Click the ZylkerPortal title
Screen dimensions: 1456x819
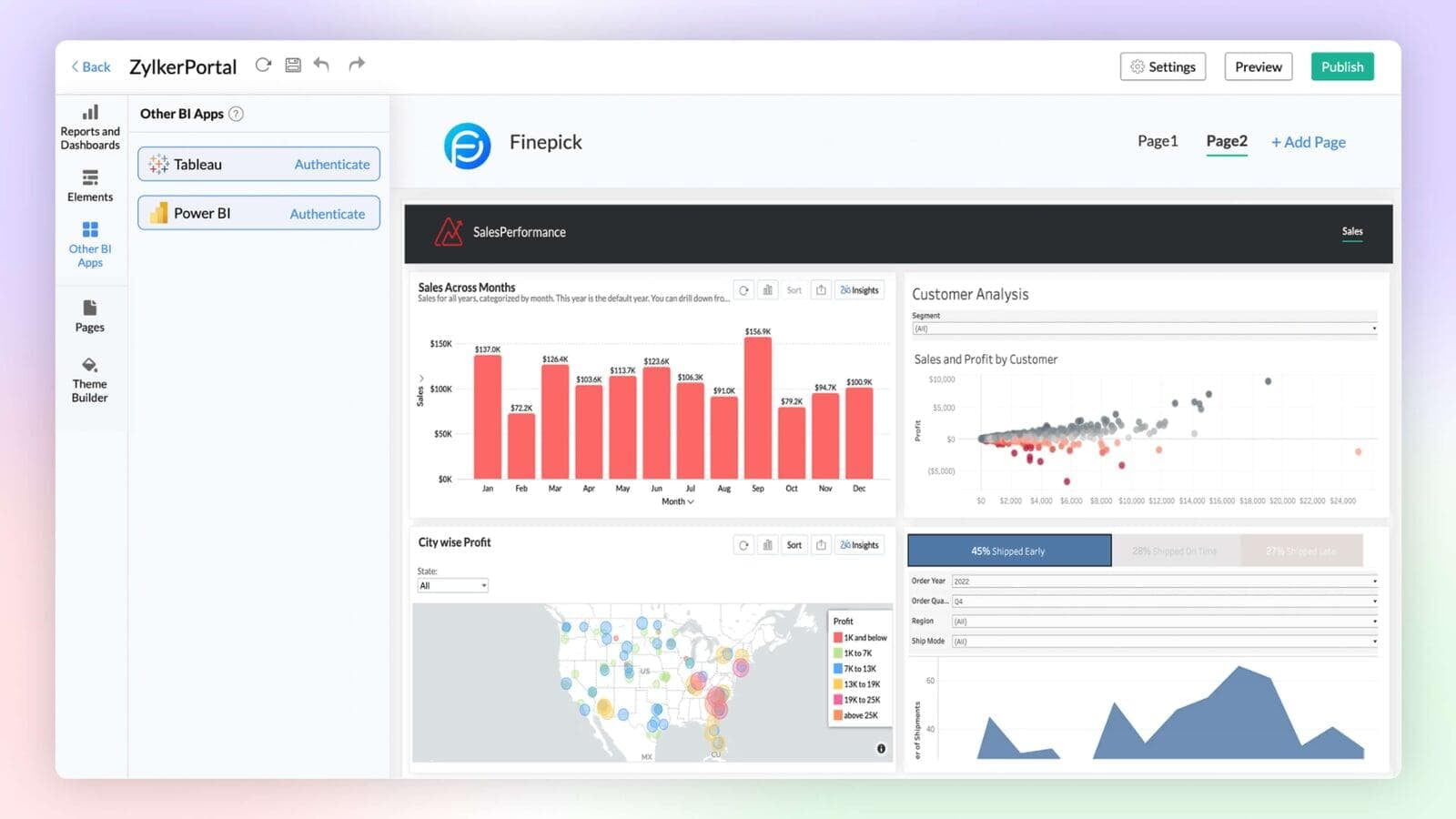click(183, 66)
